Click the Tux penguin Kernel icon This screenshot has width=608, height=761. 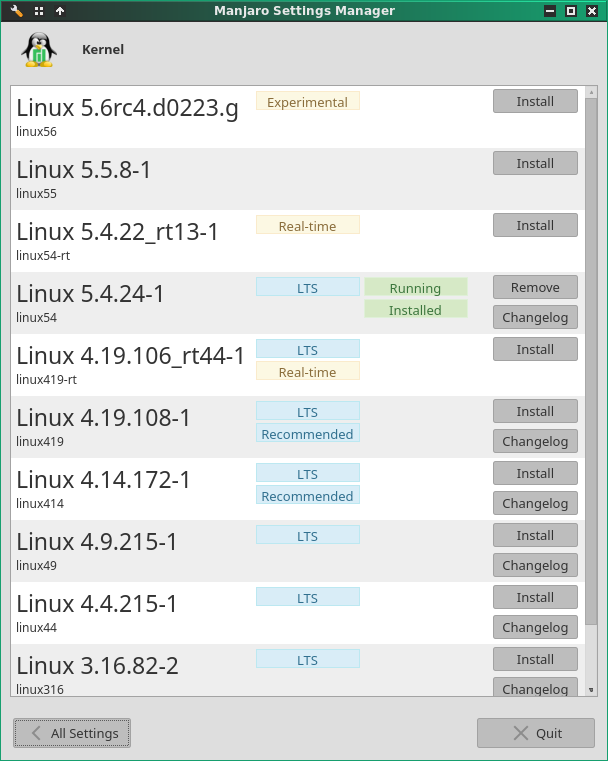pos(39,50)
